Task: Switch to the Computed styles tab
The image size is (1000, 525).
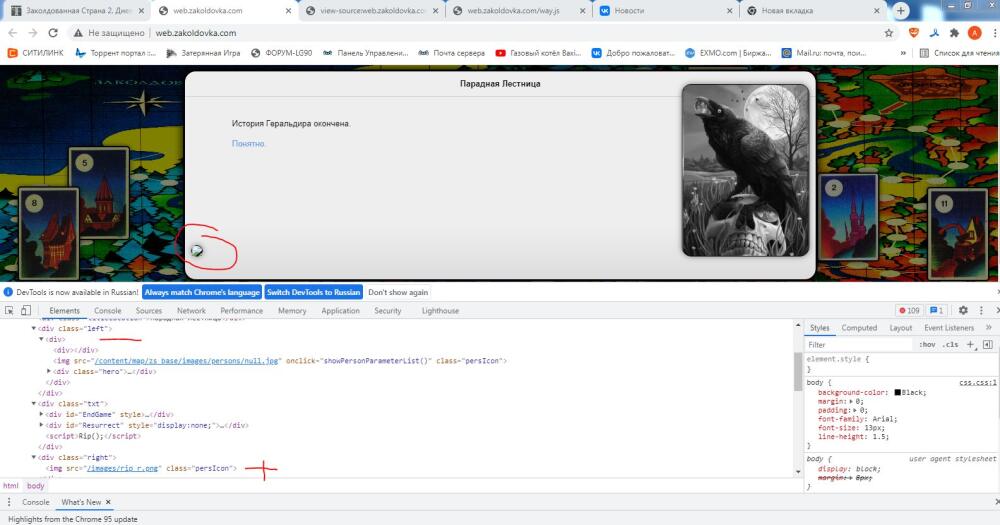Action: coord(859,328)
